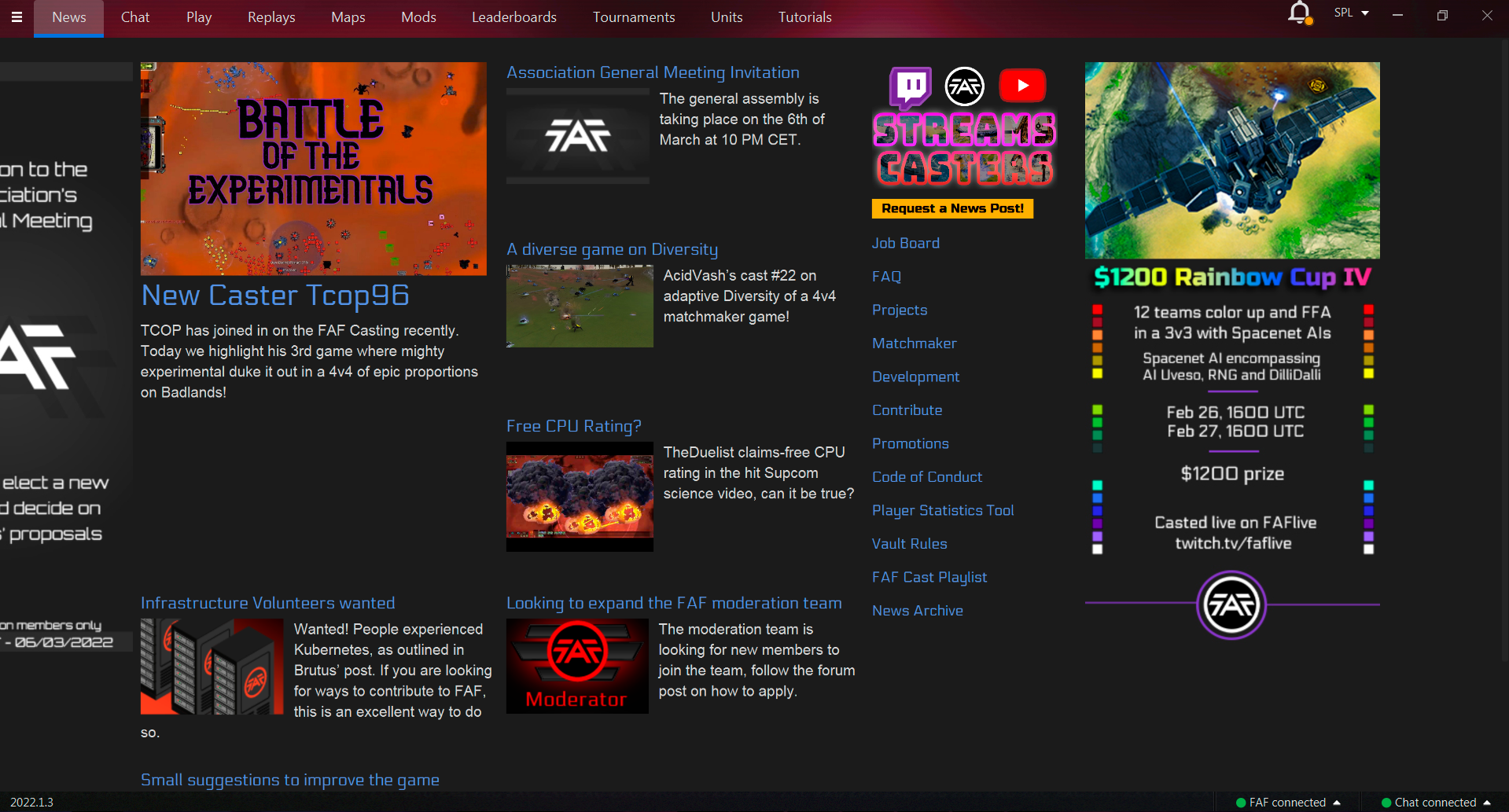This screenshot has width=1509, height=812.
Task: Open the Promotions link
Action: coord(911,444)
